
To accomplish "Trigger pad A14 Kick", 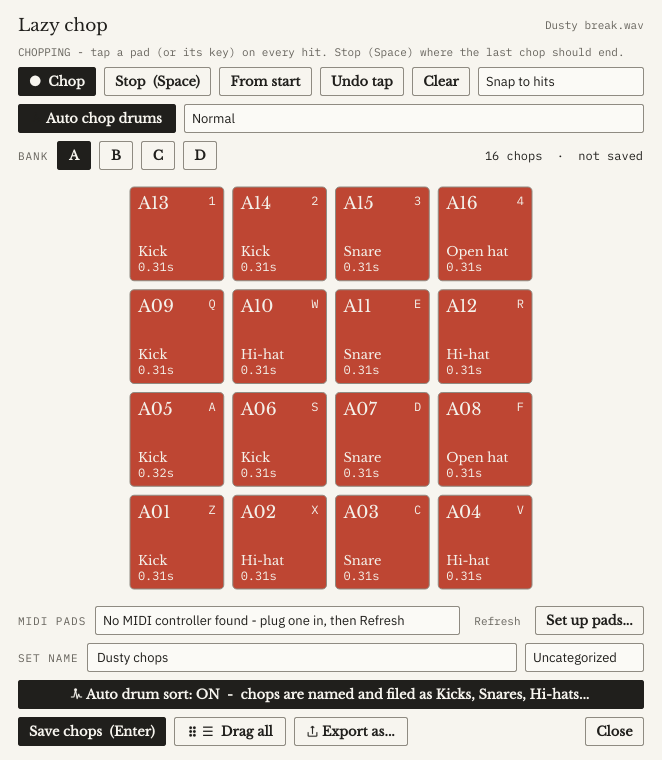I will (x=280, y=234).
